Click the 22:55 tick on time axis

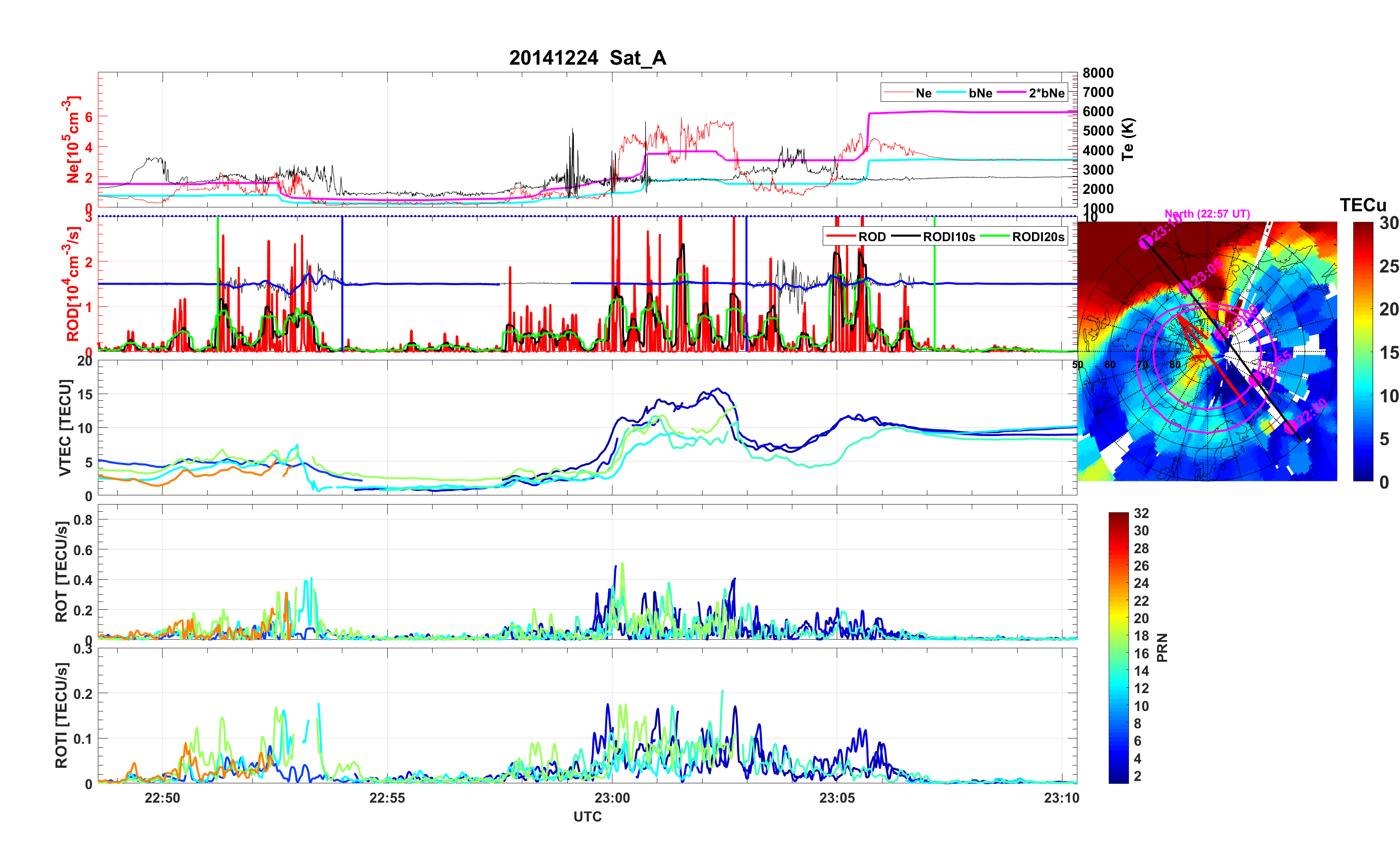tap(387, 797)
